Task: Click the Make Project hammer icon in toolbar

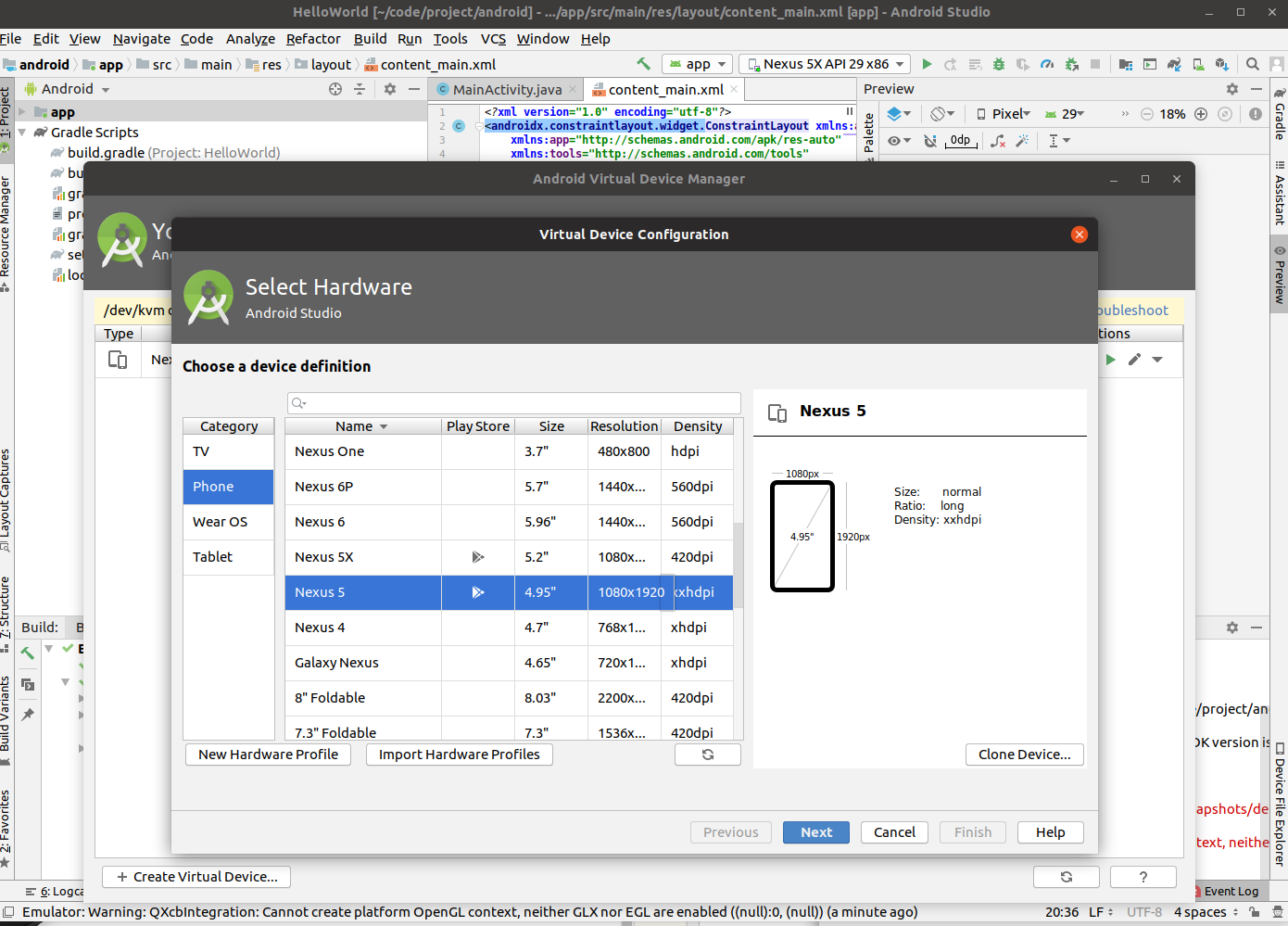Action: click(x=643, y=64)
